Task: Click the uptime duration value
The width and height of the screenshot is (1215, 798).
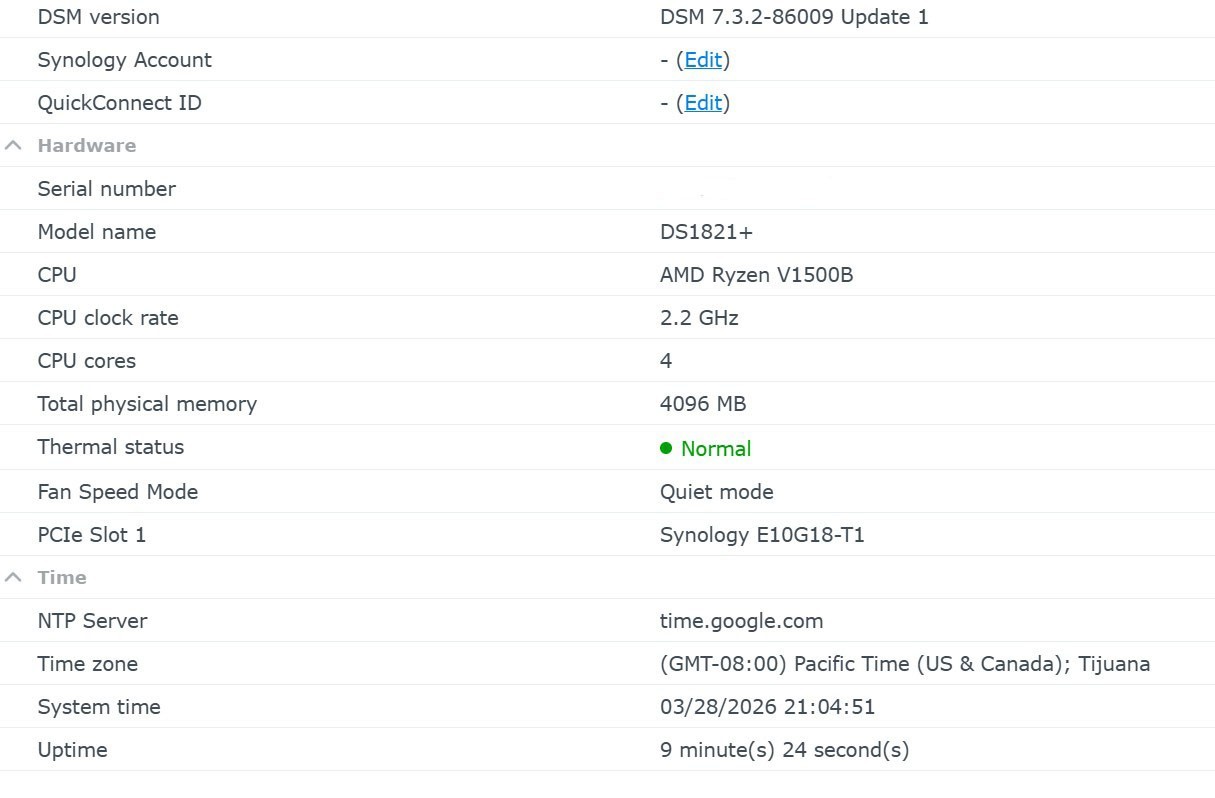Action: [784, 750]
